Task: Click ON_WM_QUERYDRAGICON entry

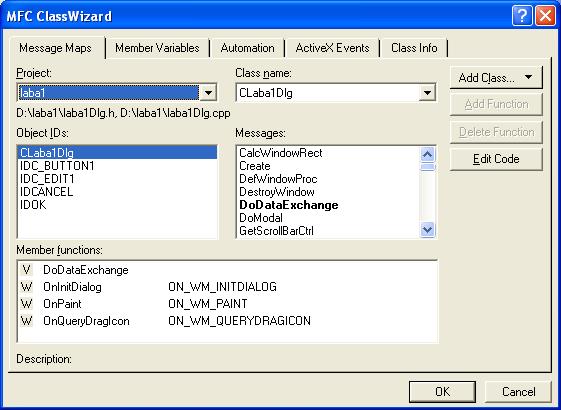Action: click(x=239, y=321)
